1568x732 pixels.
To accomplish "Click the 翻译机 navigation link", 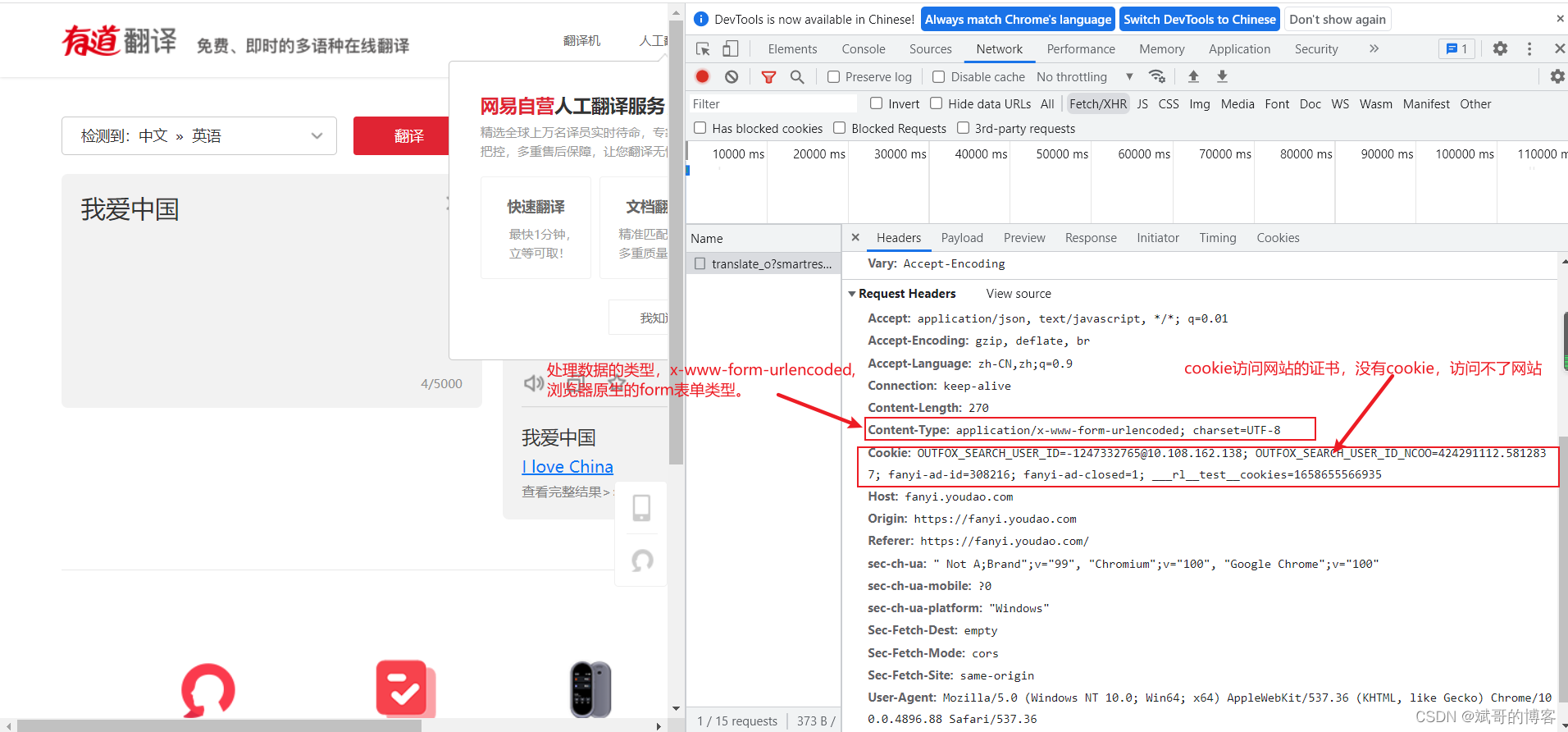I will point(581,40).
